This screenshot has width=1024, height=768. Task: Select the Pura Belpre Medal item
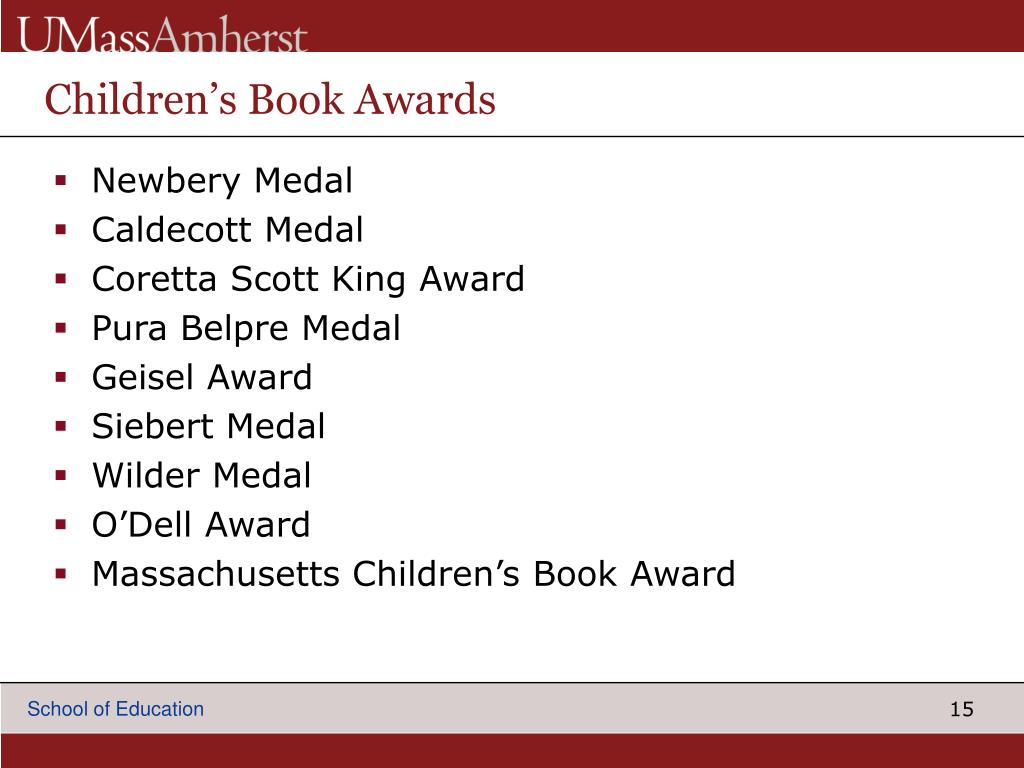tap(246, 328)
